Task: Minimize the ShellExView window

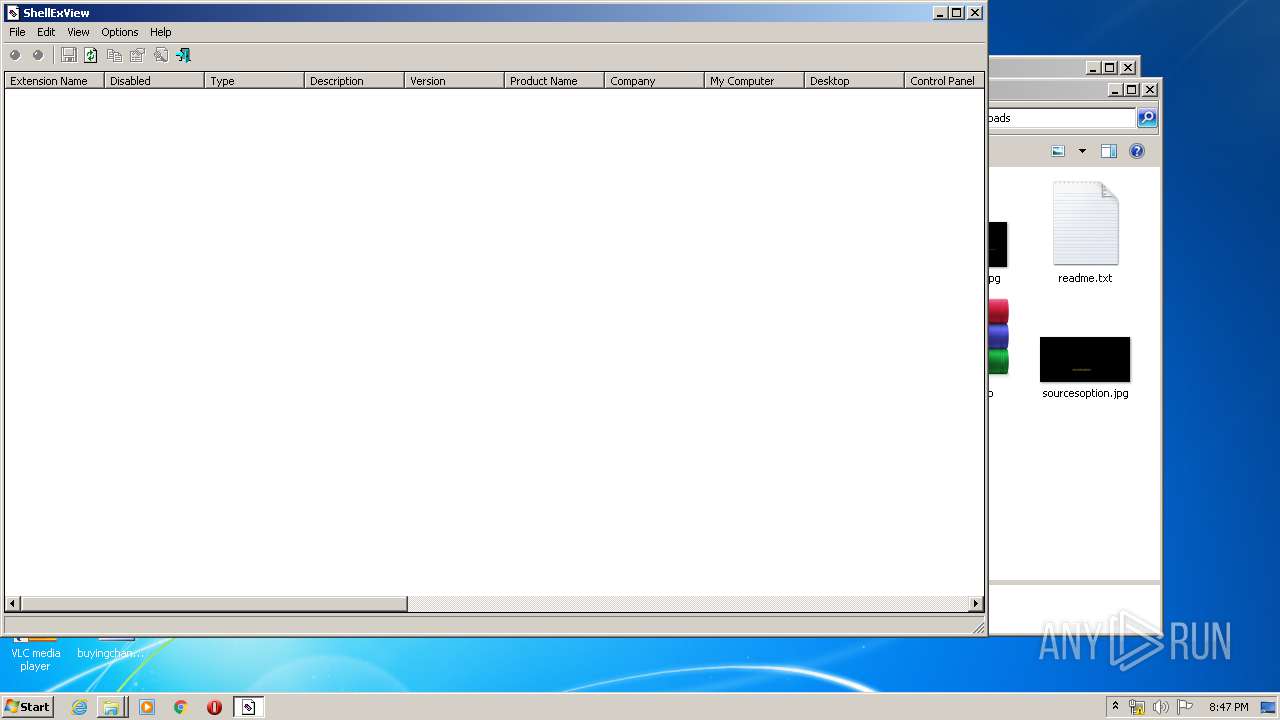Action: [x=941, y=13]
